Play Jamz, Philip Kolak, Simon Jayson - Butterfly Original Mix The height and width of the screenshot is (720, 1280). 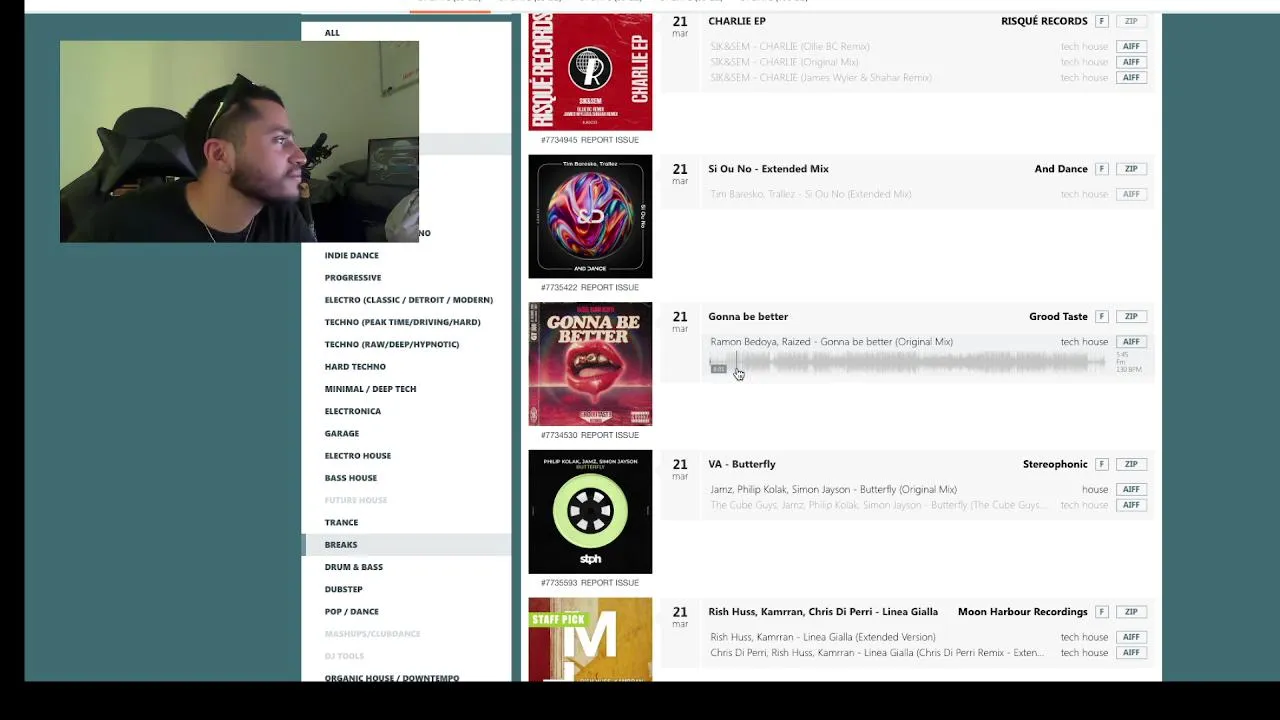tap(833, 490)
